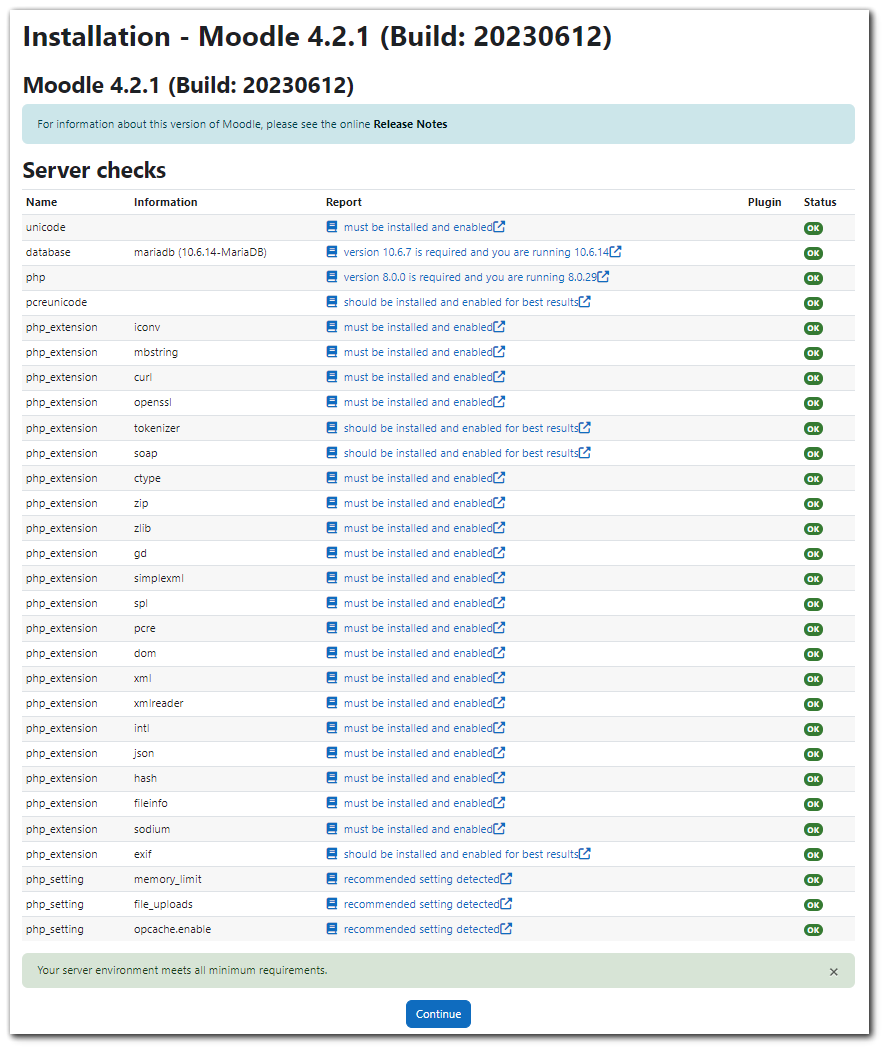This screenshot has width=887, height=1052.
Task: Click the external link icon in the gd row
Action: click(x=499, y=552)
